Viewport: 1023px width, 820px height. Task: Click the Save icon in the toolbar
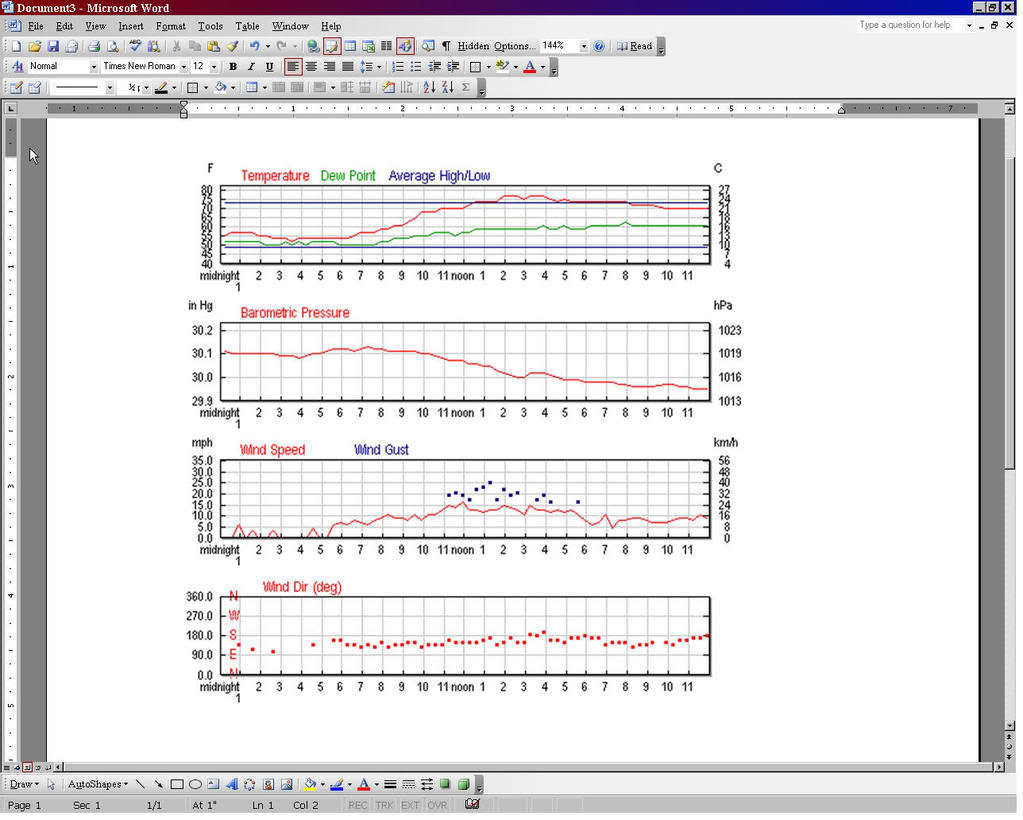(53, 46)
